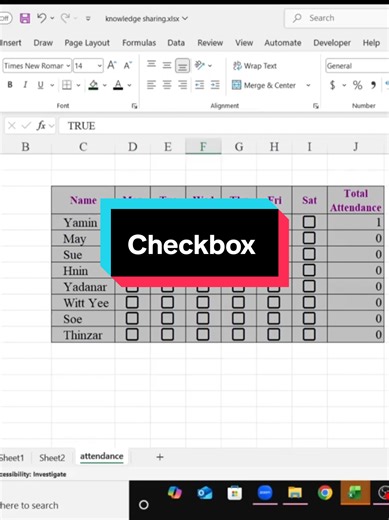Check Sue's Sat checkbox
This screenshot has height=520, width=389.
(309, 254)
